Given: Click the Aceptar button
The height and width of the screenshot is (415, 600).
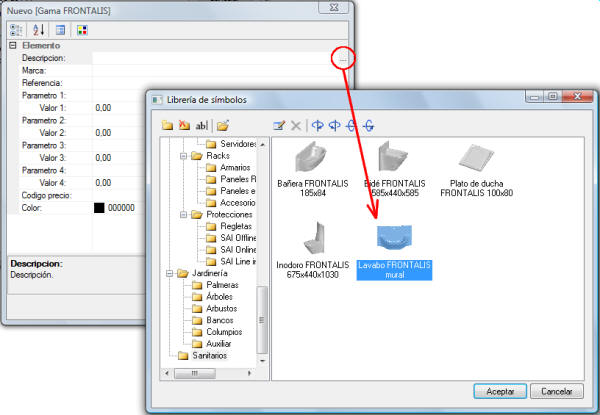Looking at the screenshot, I should pyautogui.click(x=500, y=391).
